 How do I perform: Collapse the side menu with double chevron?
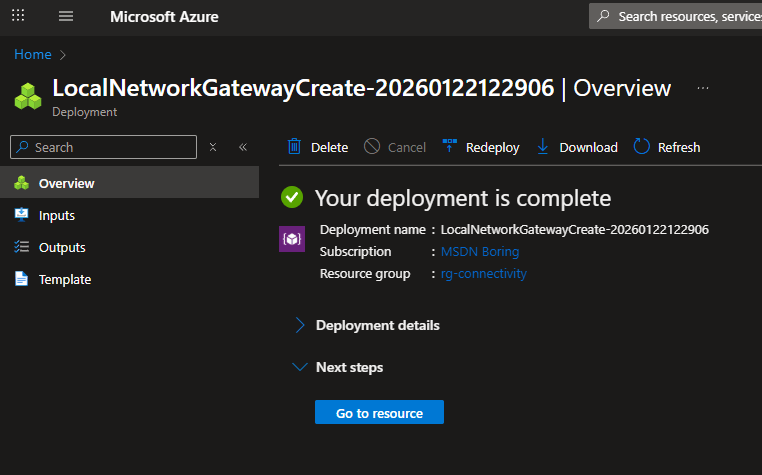[243, 147]
